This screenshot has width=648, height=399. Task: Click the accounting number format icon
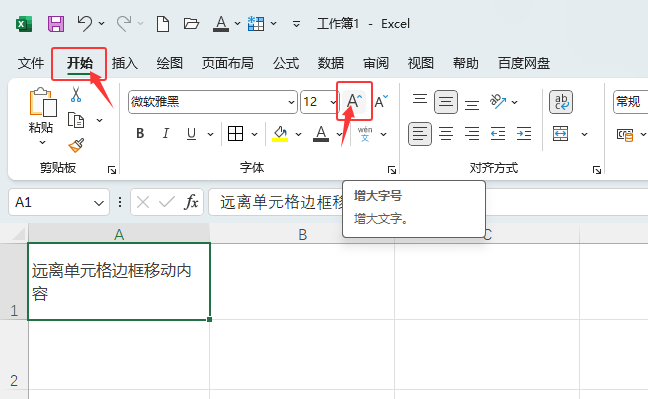[x=625, y=134]
